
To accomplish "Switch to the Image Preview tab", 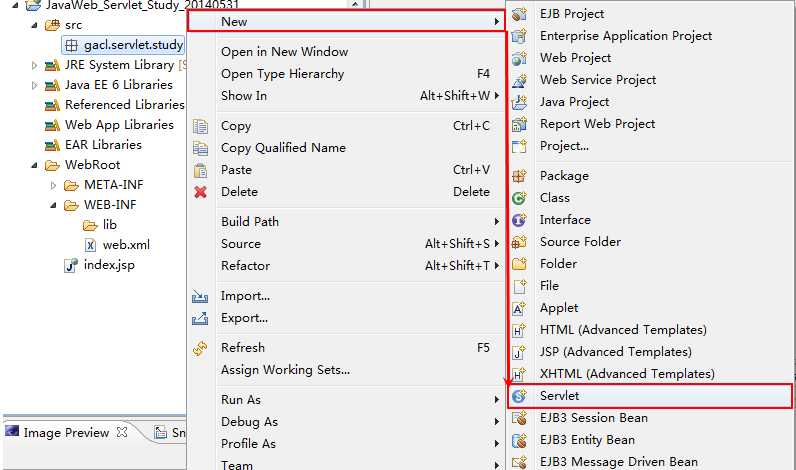I will click(66, 433).
